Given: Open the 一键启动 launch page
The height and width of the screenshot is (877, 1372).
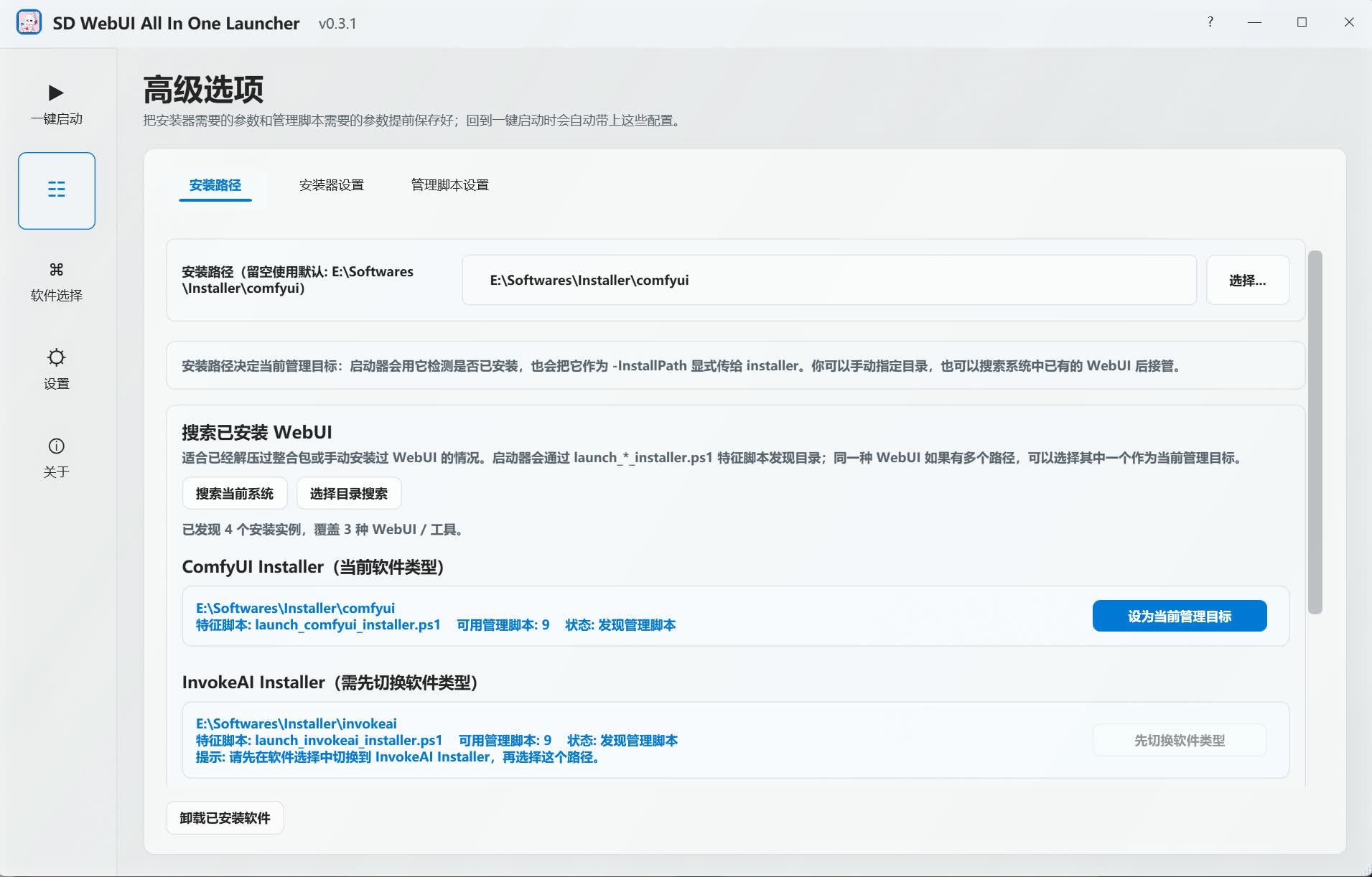Looking at the screenshot, I should 56,103.
